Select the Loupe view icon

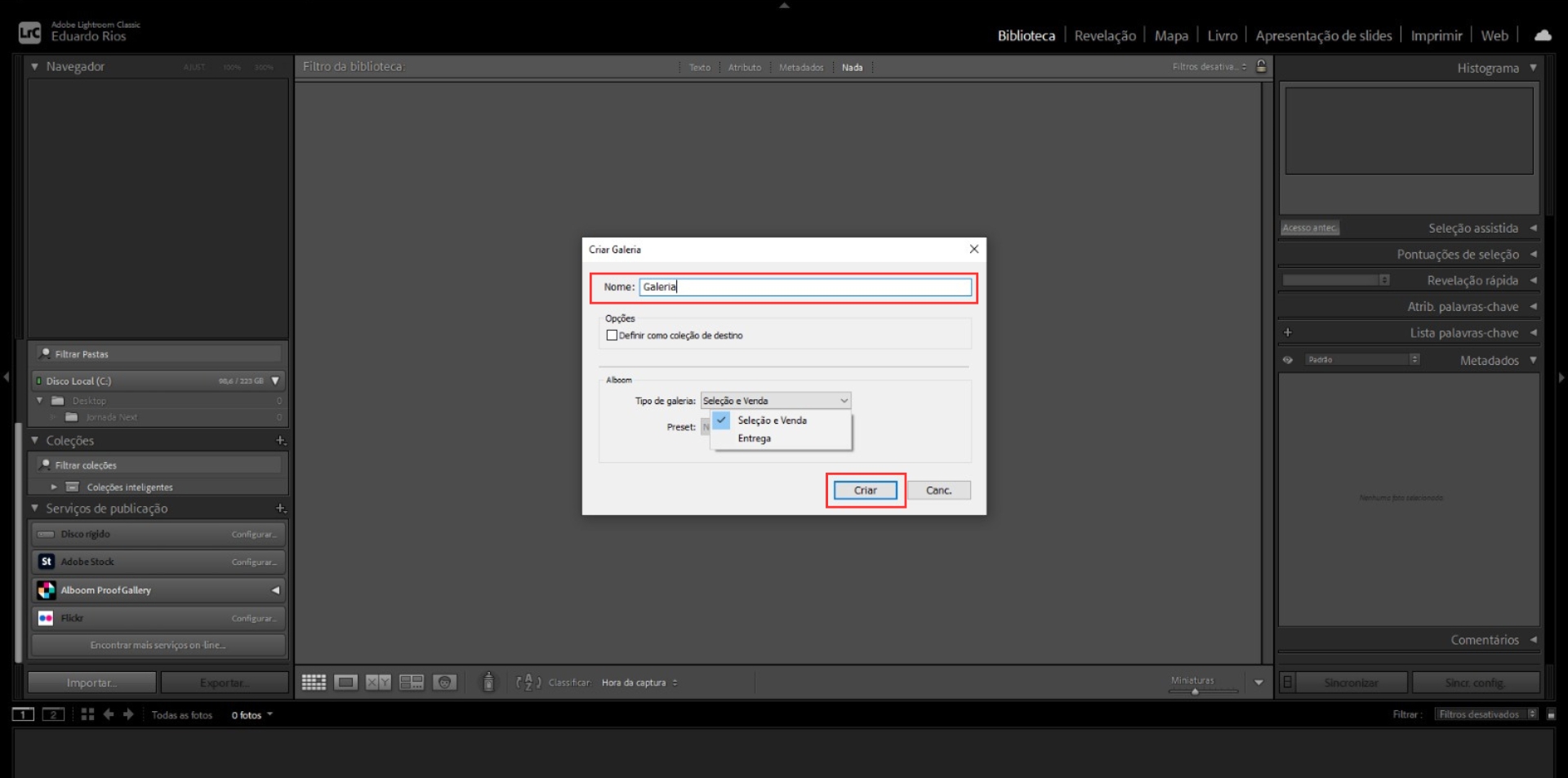[345, 682]
